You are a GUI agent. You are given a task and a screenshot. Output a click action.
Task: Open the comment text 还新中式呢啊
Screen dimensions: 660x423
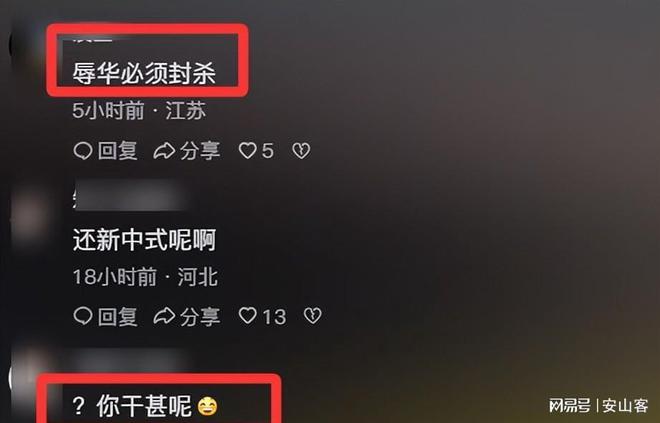144,240
